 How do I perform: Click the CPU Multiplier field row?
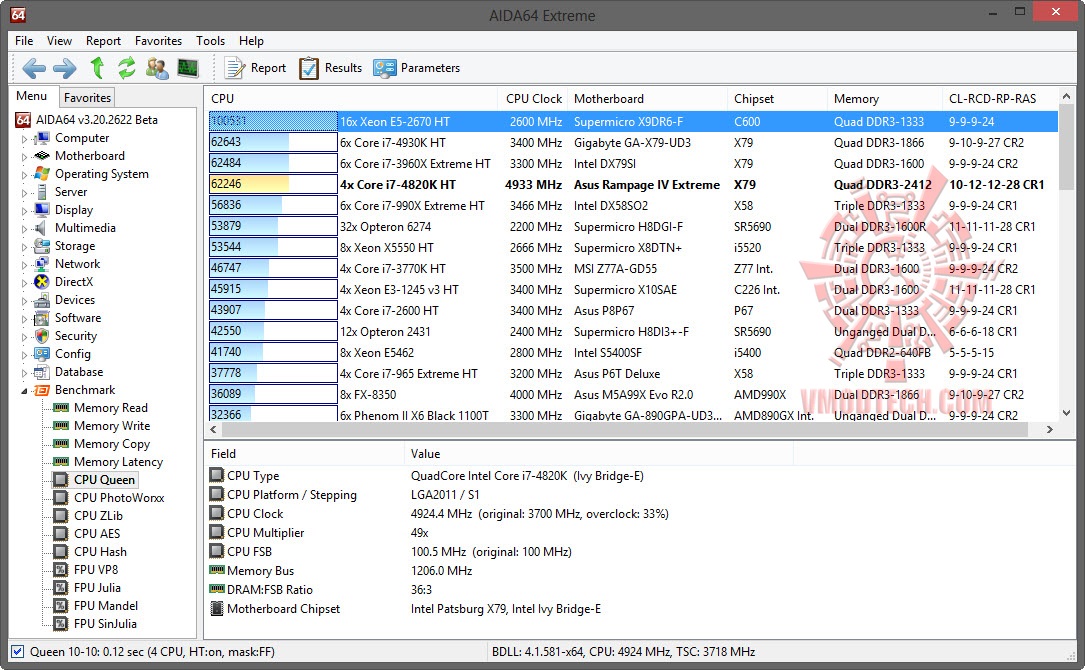501,533
